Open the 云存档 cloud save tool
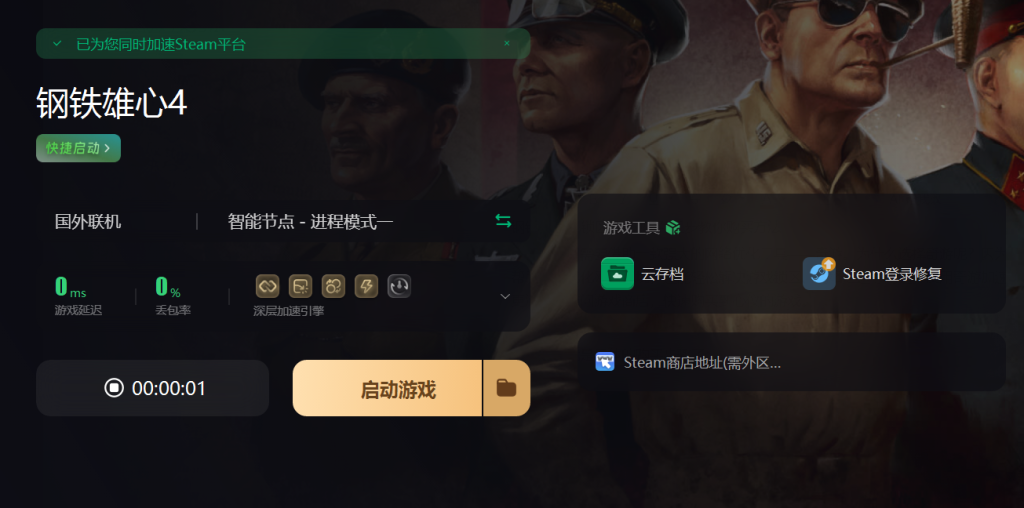Screen dimensions: 1024x508 (642, 274)
